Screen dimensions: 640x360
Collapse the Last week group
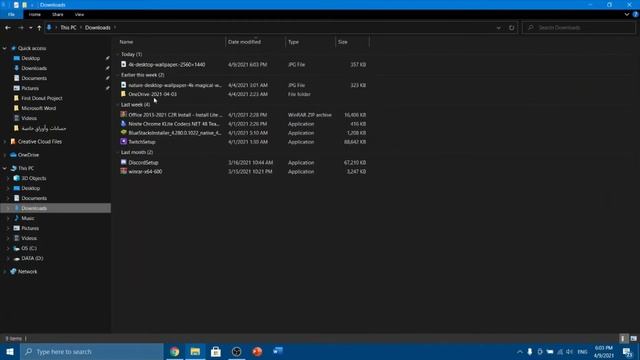point(118,105)
